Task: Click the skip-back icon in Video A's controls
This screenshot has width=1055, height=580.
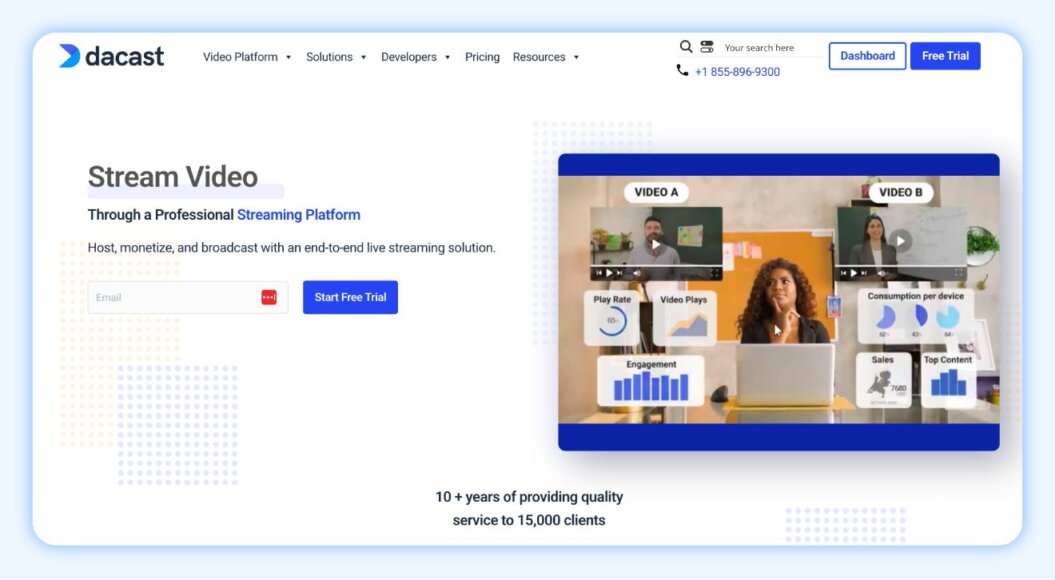Action: click(x=599, y=272)
